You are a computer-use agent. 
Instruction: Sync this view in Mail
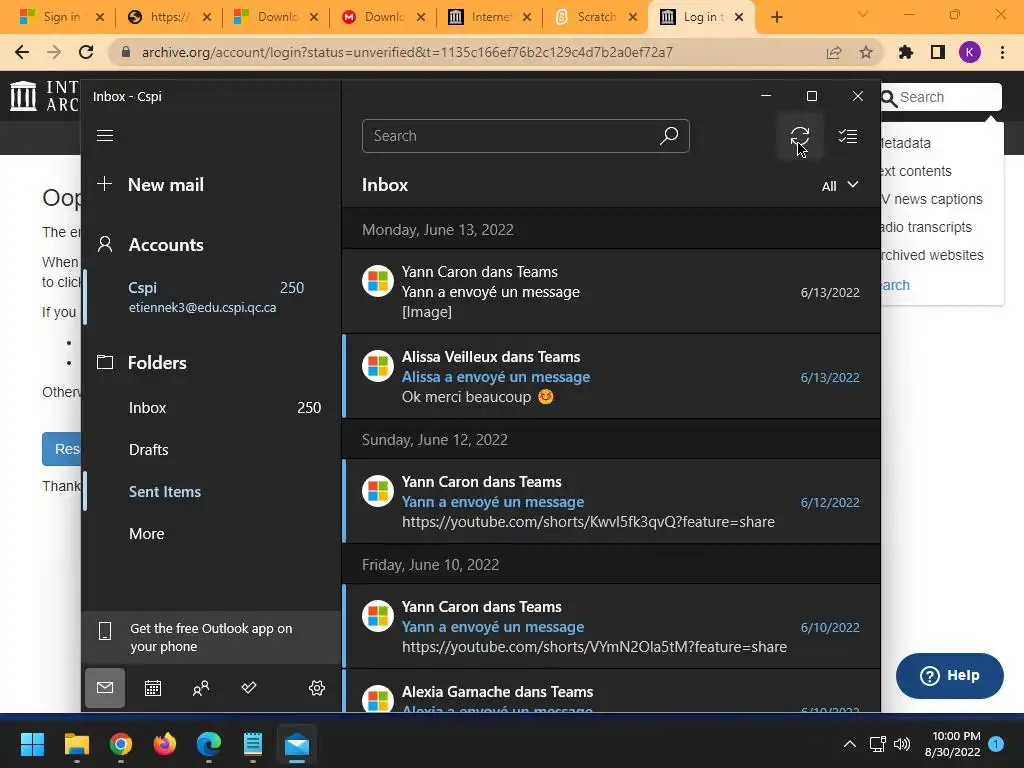(799, 136)
